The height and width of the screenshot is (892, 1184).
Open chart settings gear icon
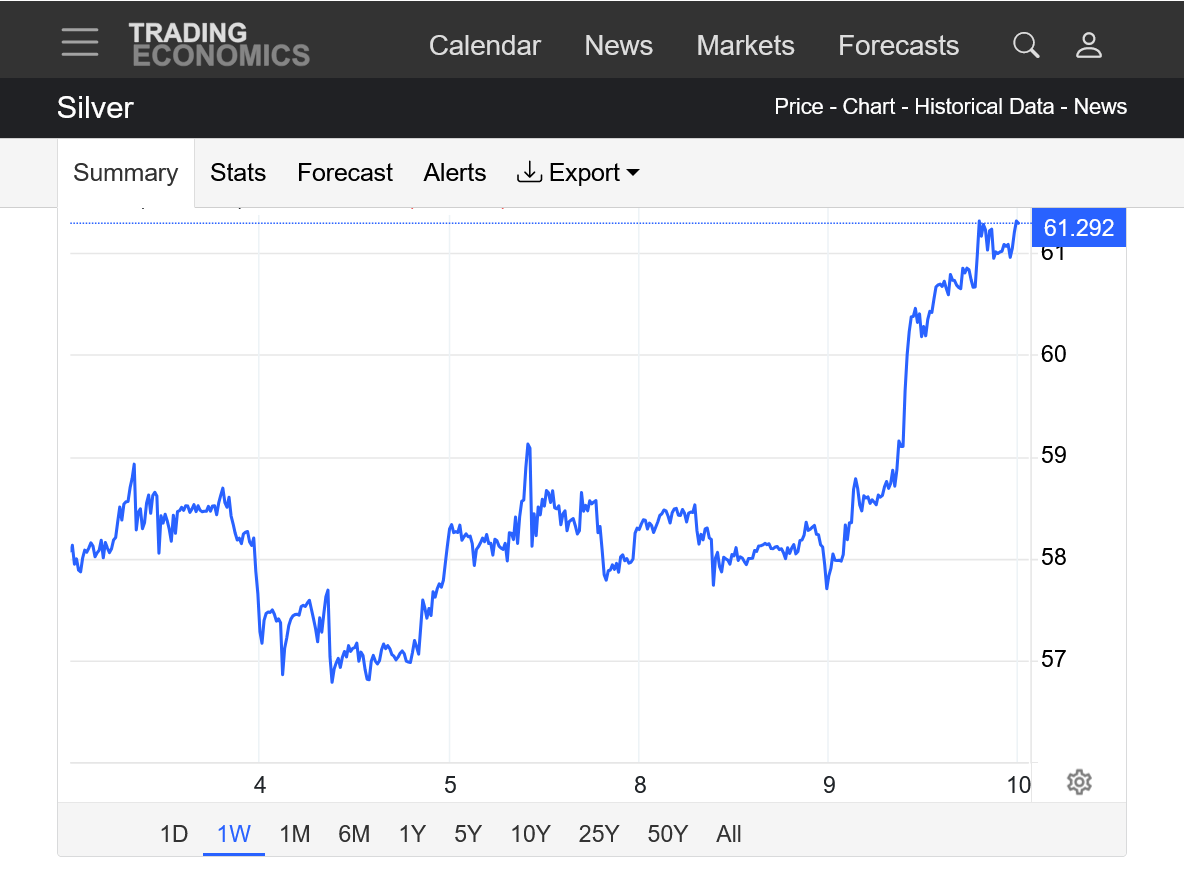1078,782
